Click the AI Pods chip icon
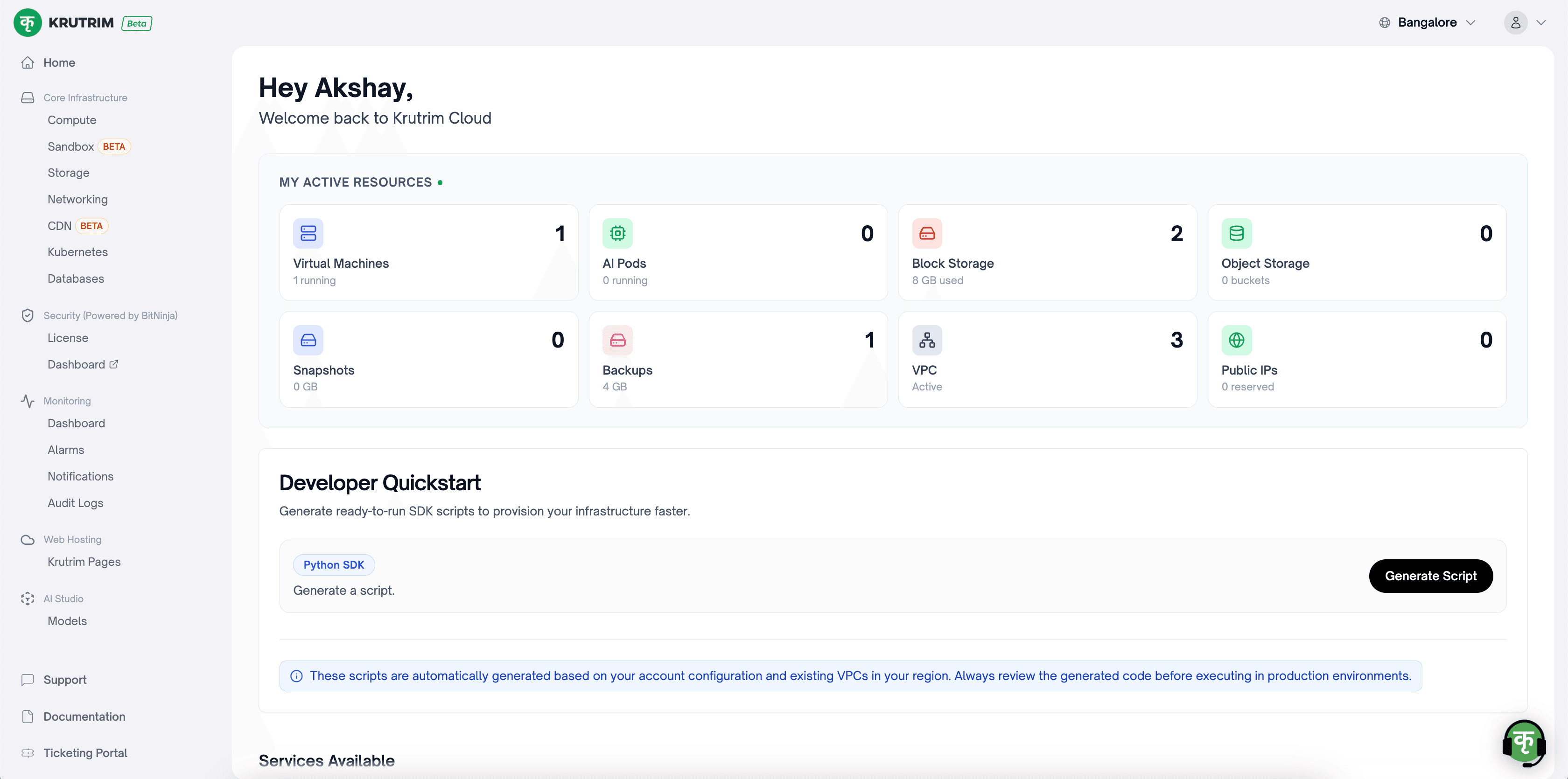Image resolution: width=1568 pixels, height=779 pixels. coord(617,234)
